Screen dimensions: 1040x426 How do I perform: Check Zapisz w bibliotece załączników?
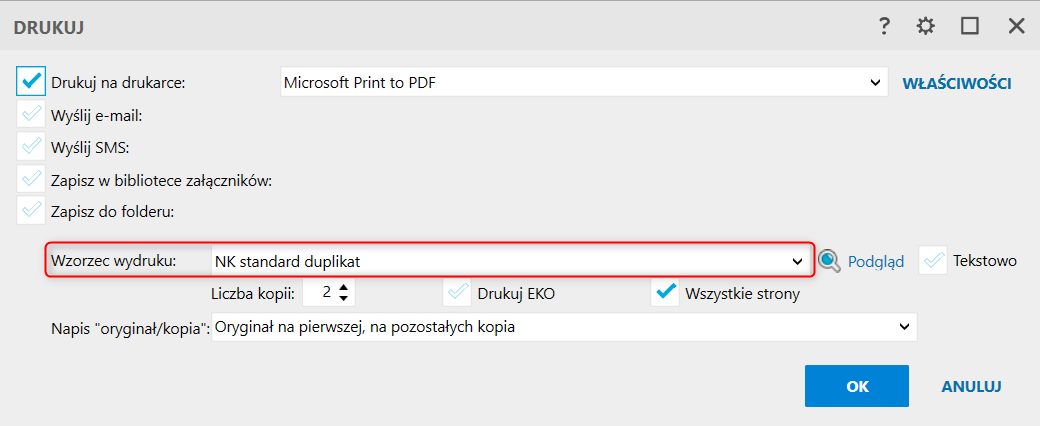pyautogui.click(x=32, y=179)
